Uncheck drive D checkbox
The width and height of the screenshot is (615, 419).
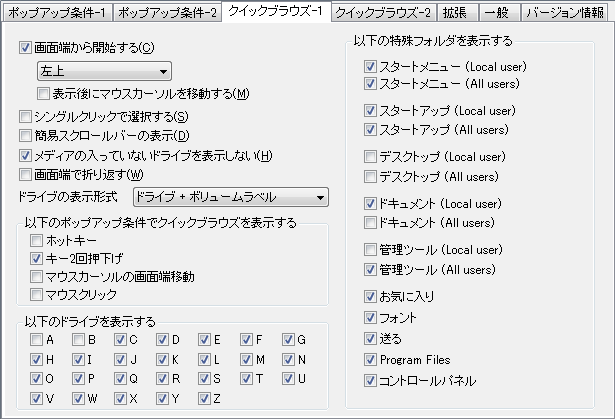pyautogui.click(x=162, y=340)
